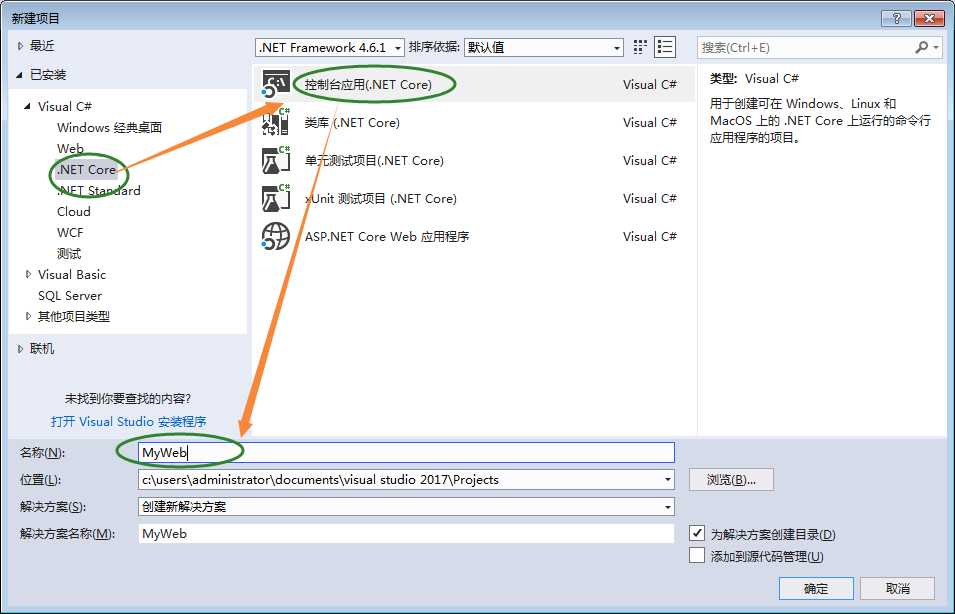Screen dimensions: 955x614
Task: Select the .NET Core category
Action: click(86, 169)
